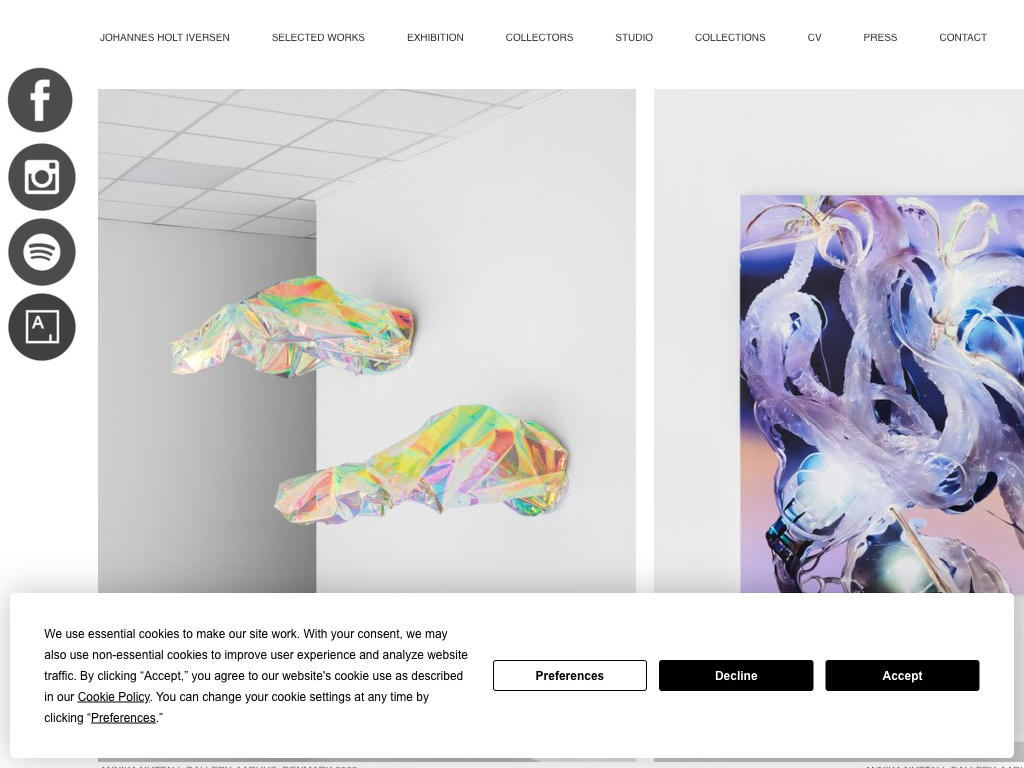The height and width of the screenshot is (768, 1024).
Task: Open the Studio page
Action: (x=634, y=38)
